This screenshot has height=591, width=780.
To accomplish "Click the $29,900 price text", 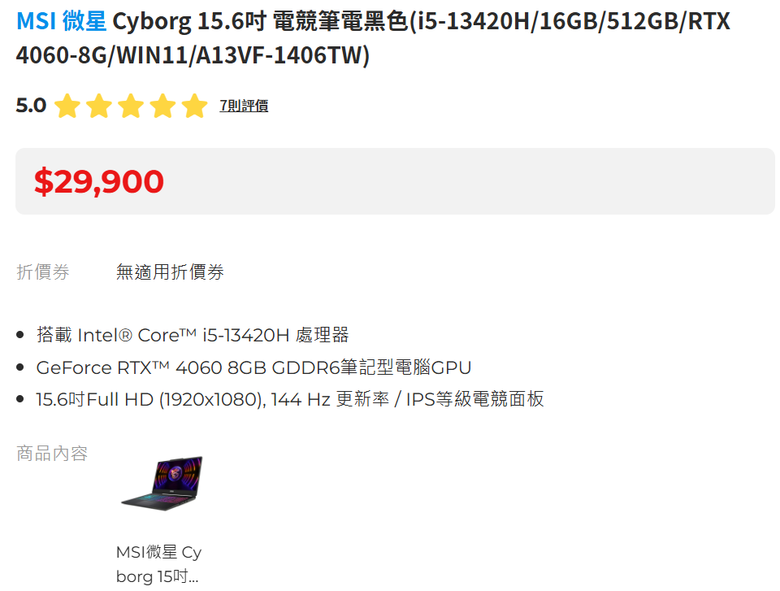I will tap(99, 181).
